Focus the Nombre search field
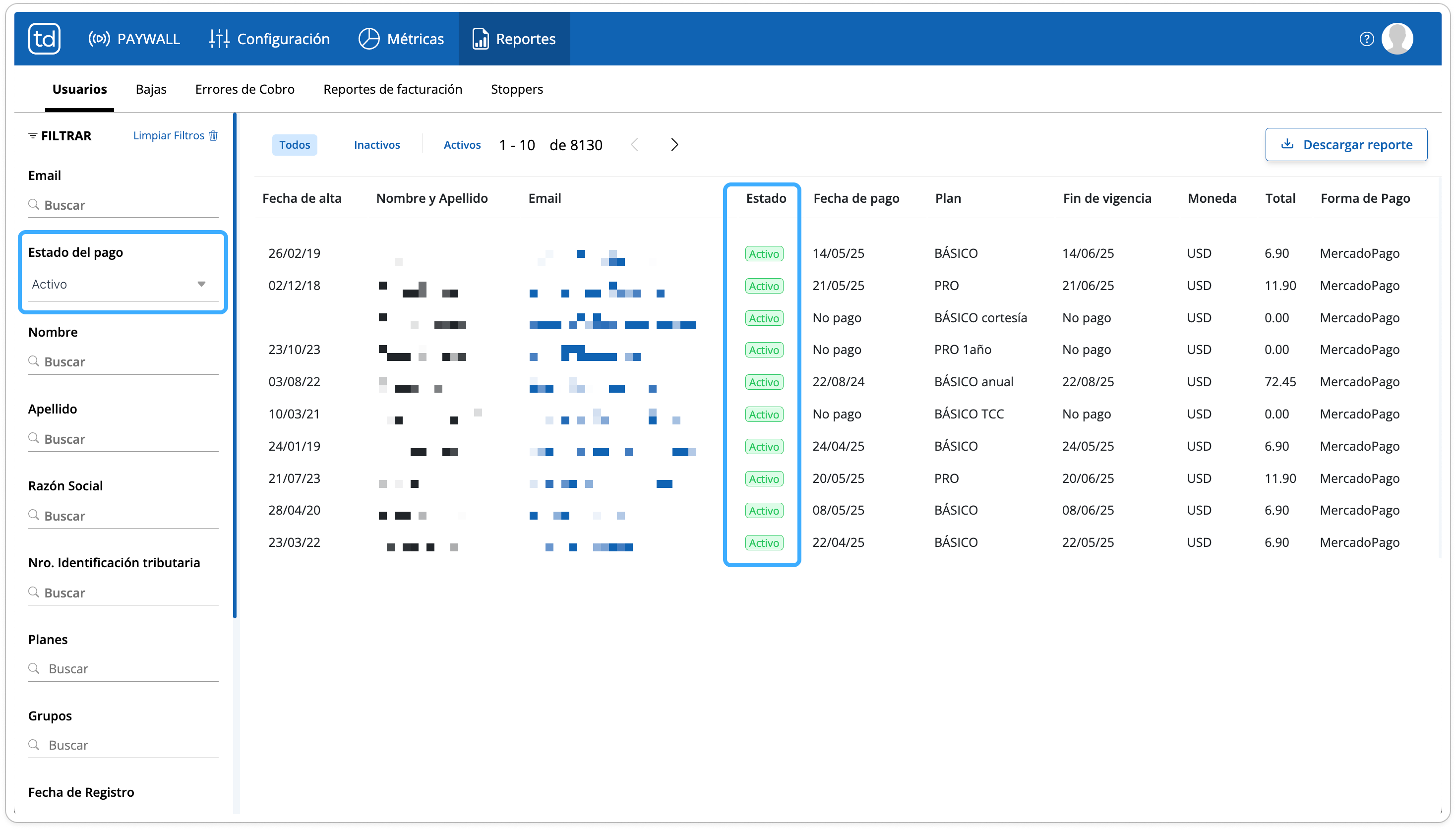Screen dimensions: 1456x830 click(x=123, y=361)
